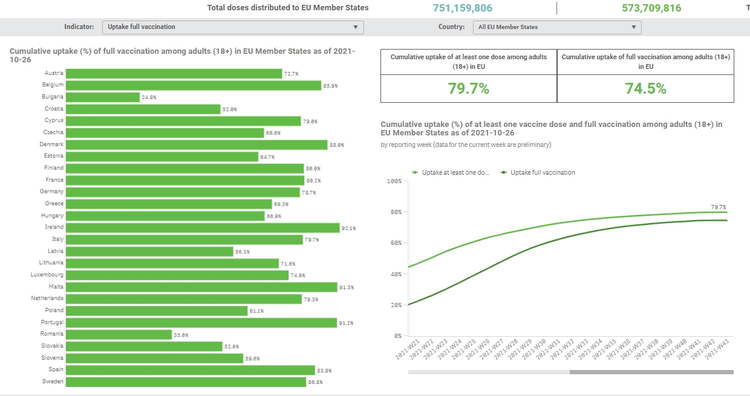Click 'Uptake at least one dose' legend marker

415,173
